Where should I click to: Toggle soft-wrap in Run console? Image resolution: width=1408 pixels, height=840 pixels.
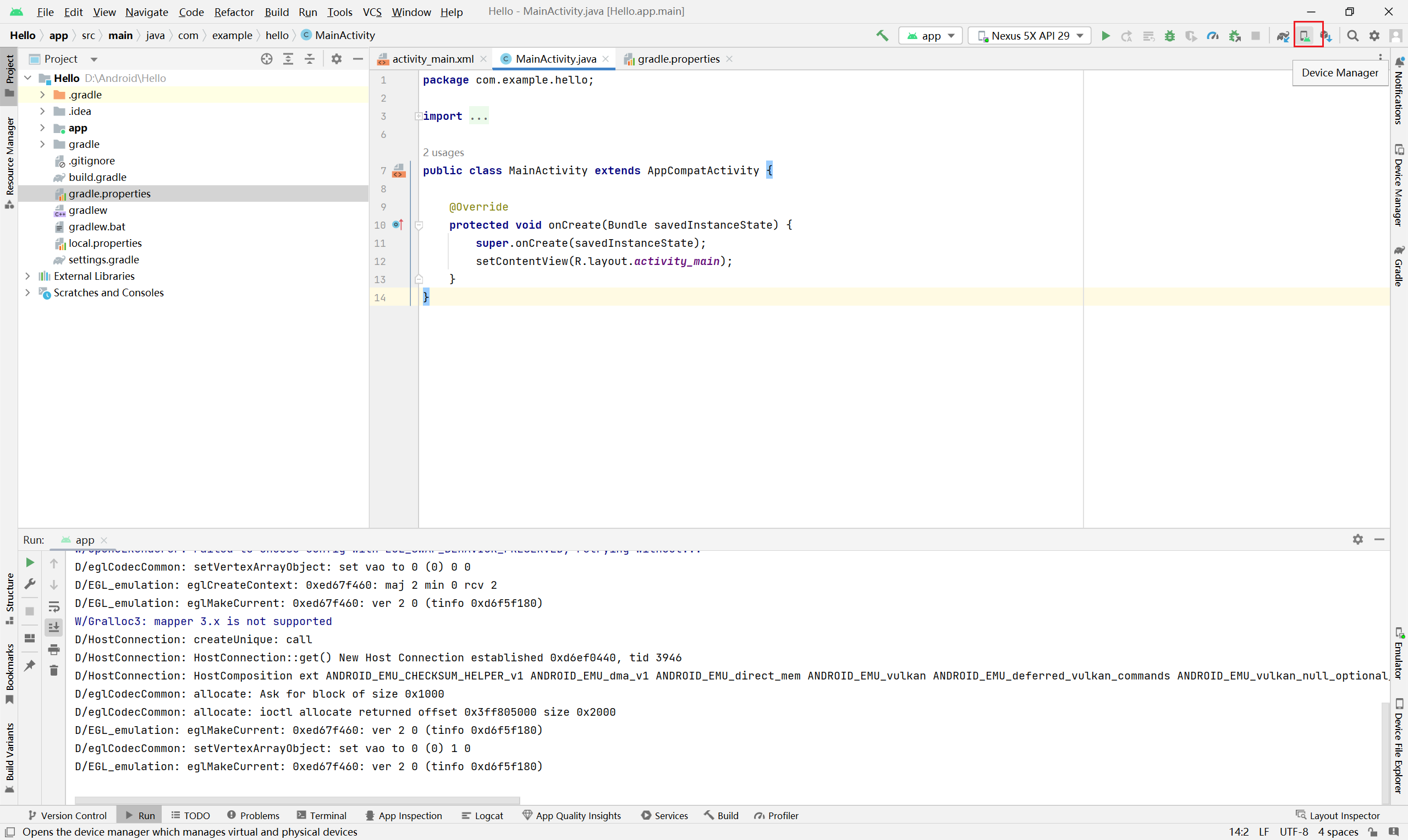pos(54,607)
